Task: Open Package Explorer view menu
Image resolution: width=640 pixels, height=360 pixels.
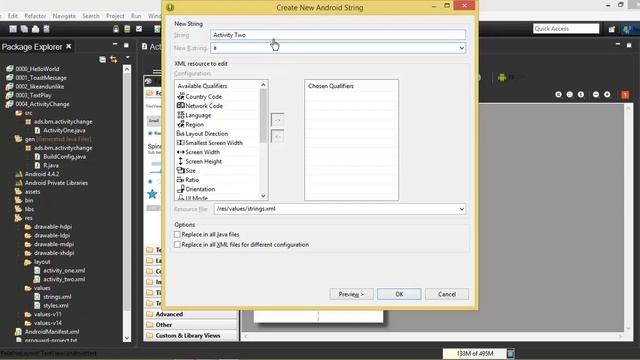Action: click(127, 58)
